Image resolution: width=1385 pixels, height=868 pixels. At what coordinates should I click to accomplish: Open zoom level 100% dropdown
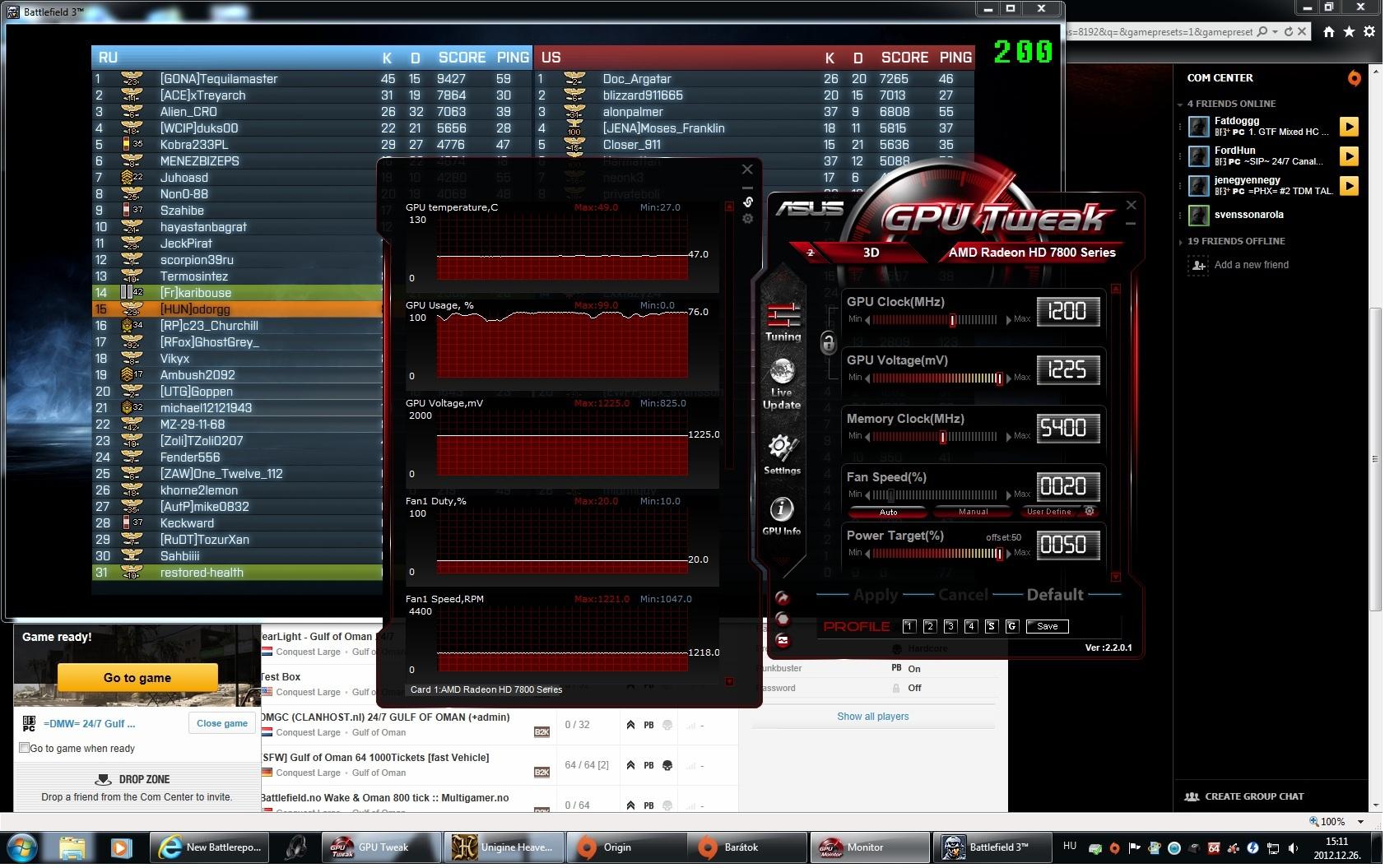click(x=1360, y=821)
